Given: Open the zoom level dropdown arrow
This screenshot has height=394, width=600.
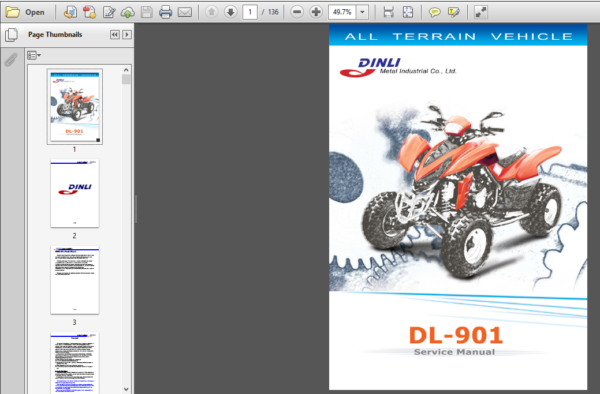Looking at the screenshot, I should point(362,12).
